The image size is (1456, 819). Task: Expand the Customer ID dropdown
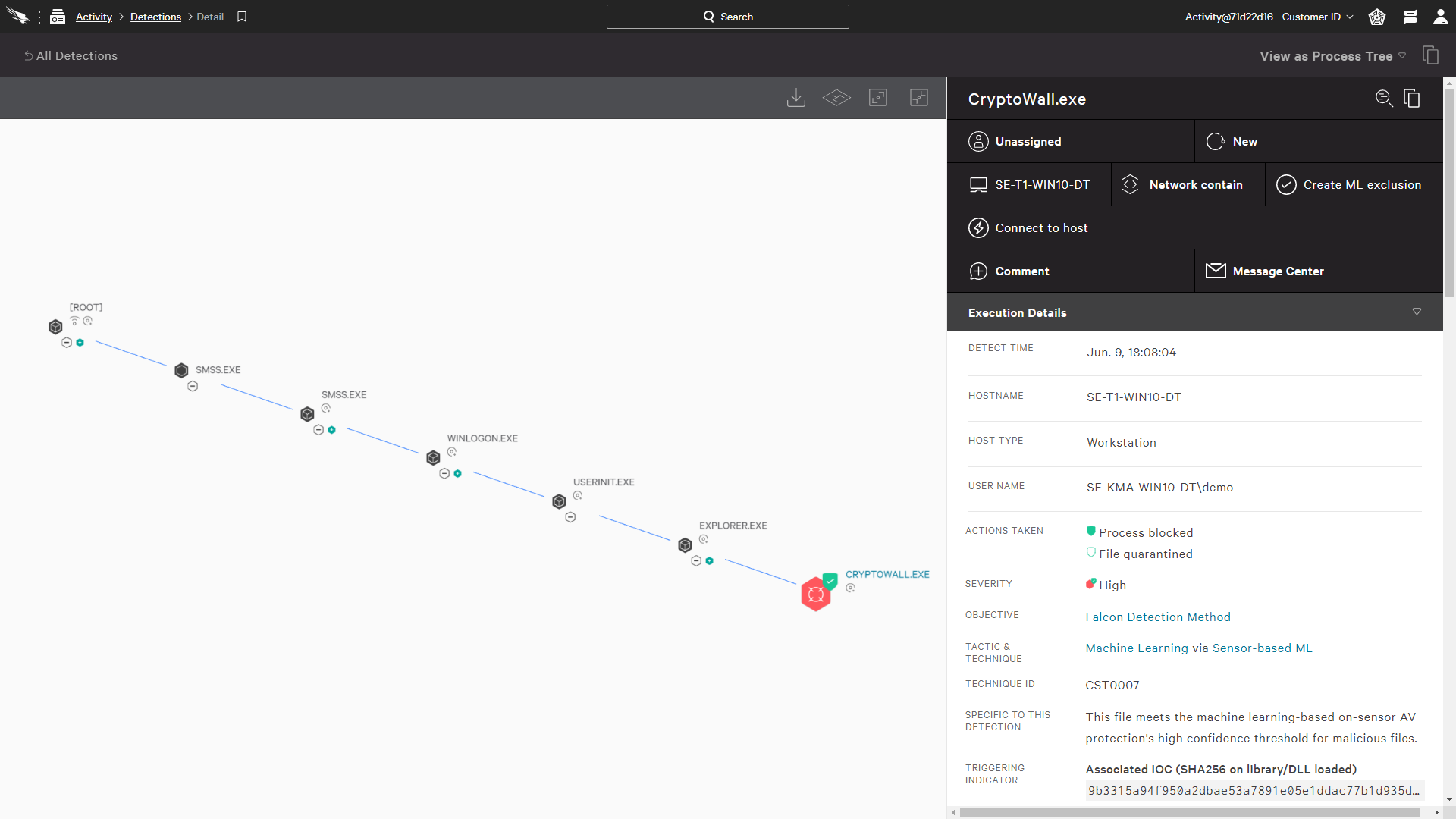(1317, 17)
